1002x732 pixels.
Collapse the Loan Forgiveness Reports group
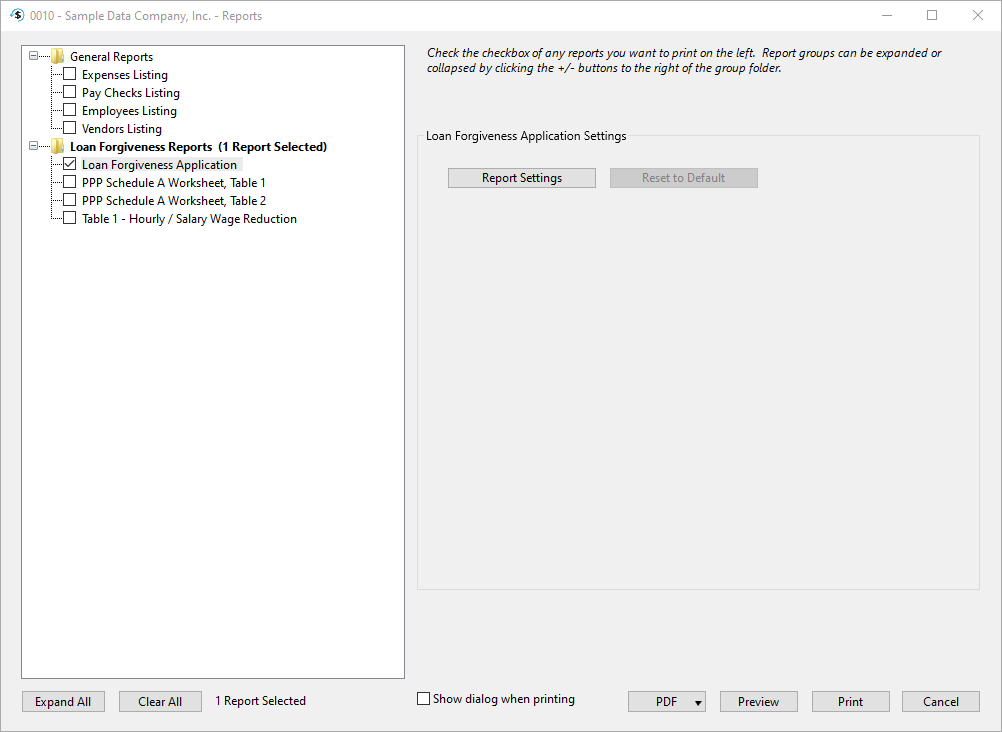click(x=34, y=147)
